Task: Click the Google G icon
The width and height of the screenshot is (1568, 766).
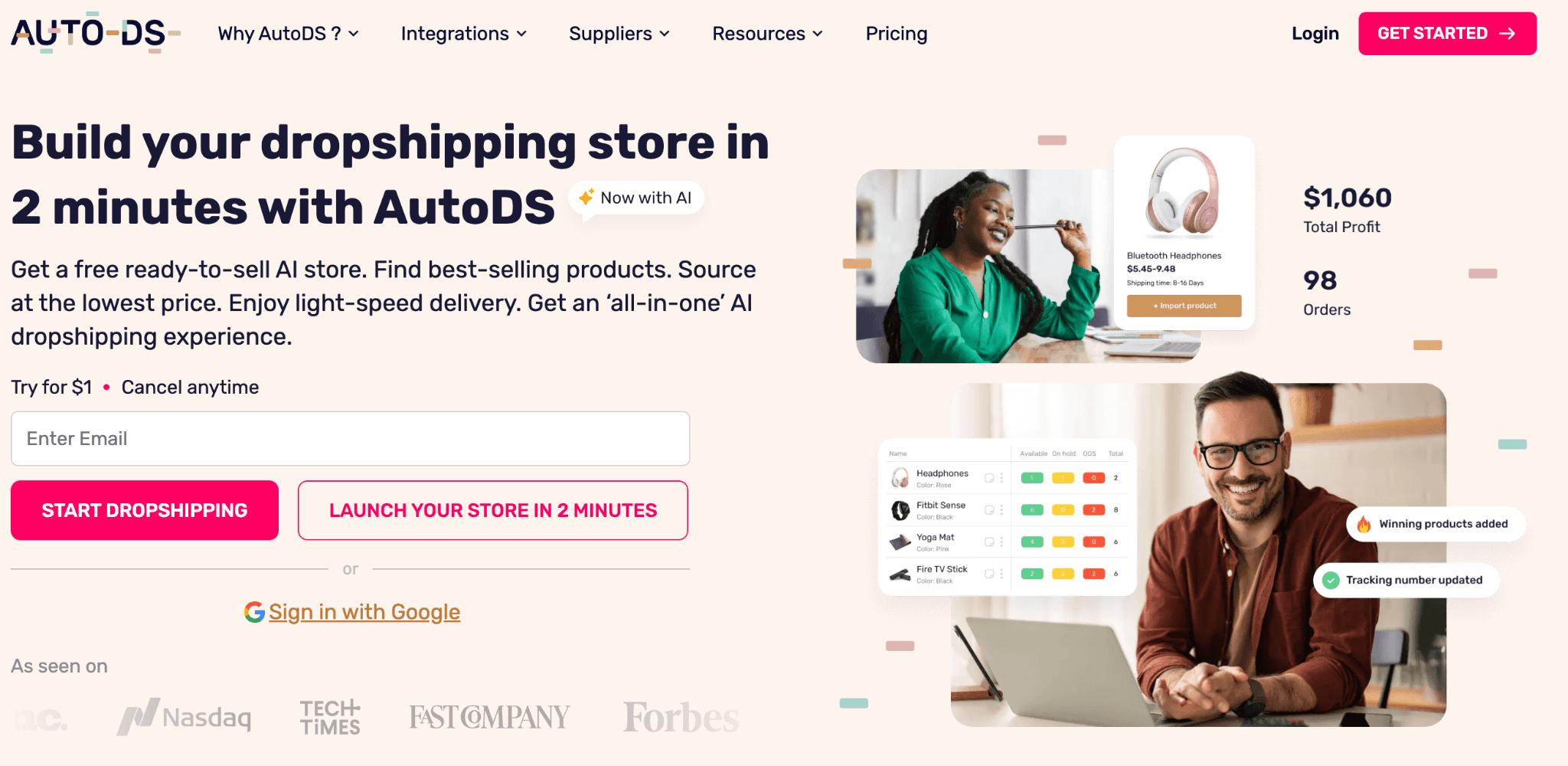Action: 254,612
